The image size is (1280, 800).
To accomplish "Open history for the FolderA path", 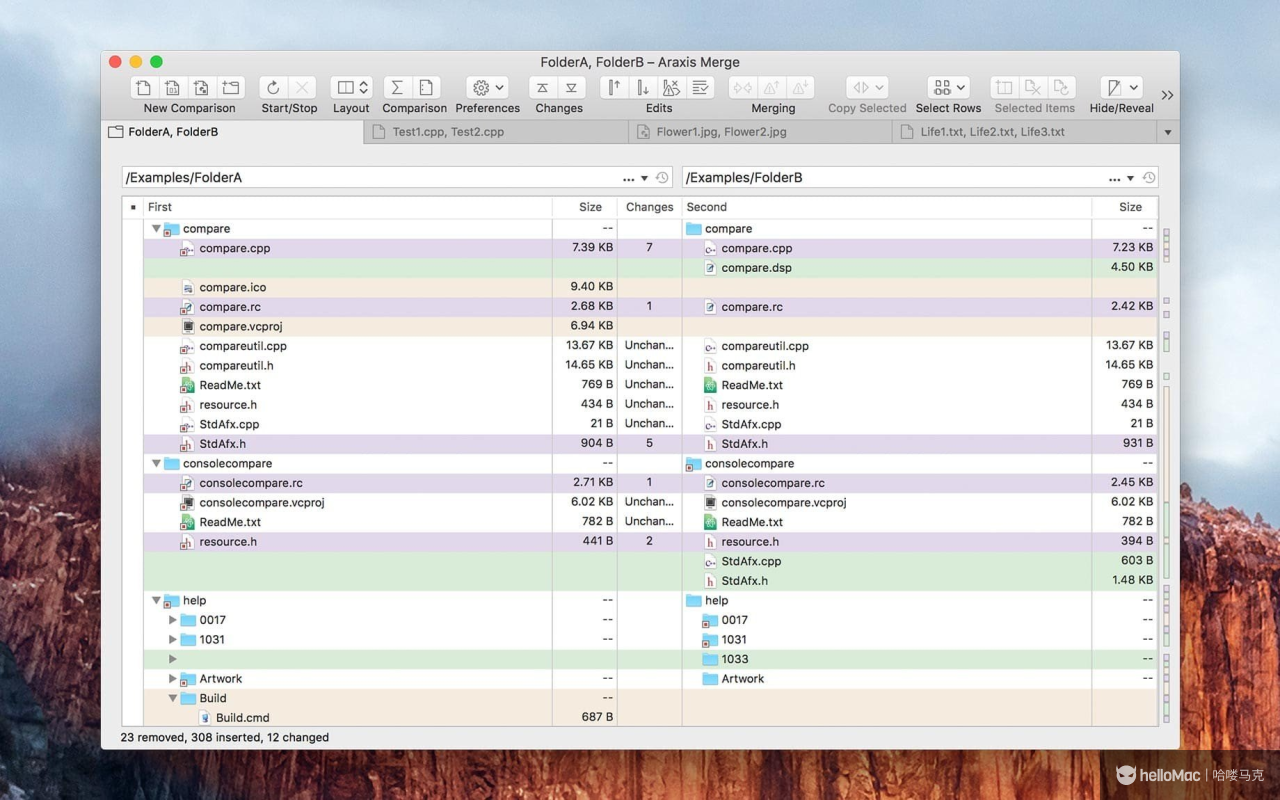I will point(662,178).
